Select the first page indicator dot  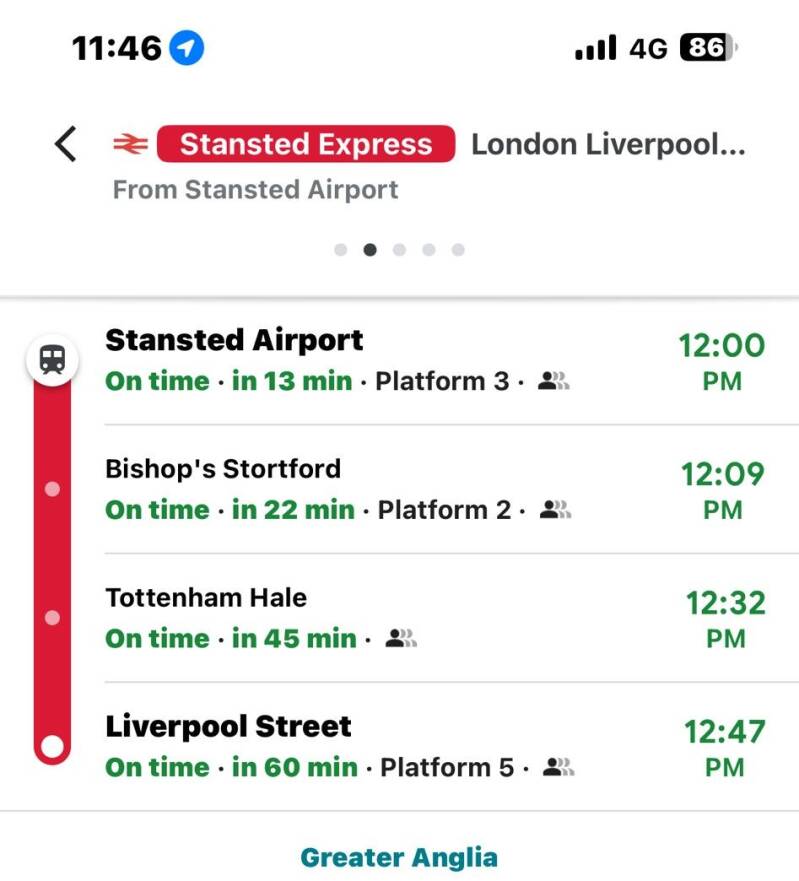[x=341, y=250]
